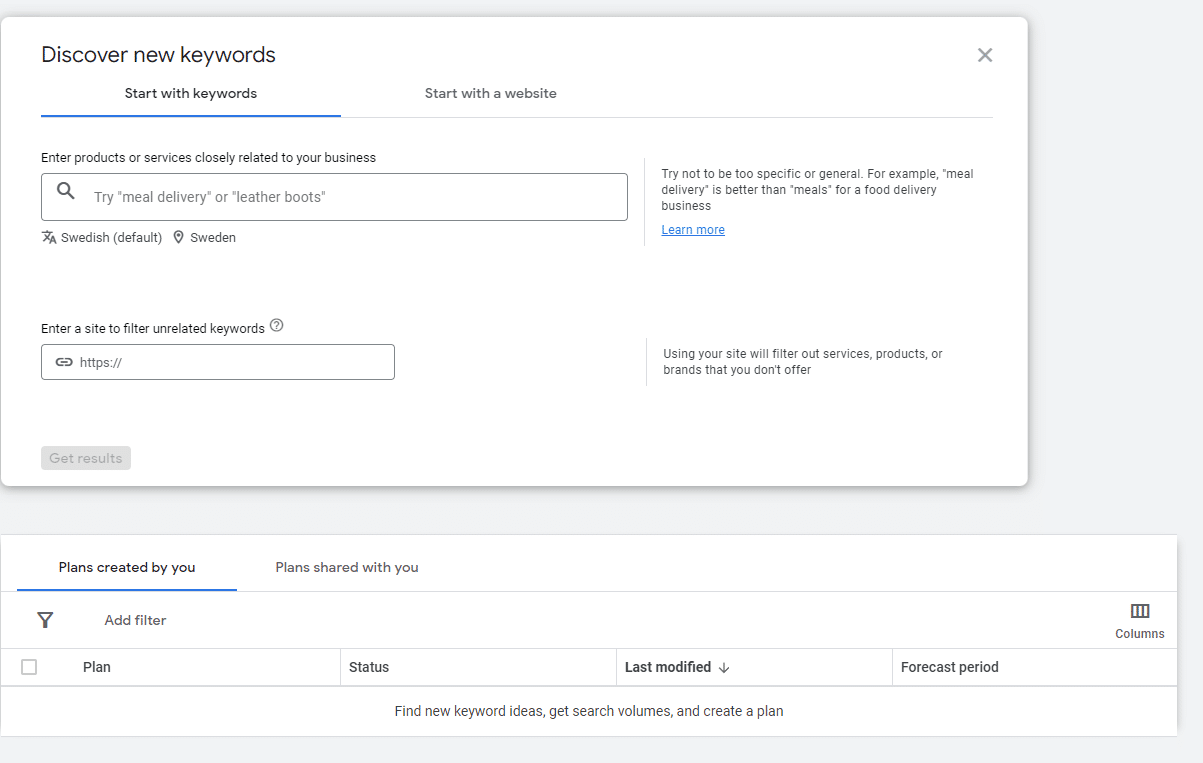Screen dimensions: 1203x763
Task: Click the search magnifier icon in keyword field
Action: pos(66,191)
